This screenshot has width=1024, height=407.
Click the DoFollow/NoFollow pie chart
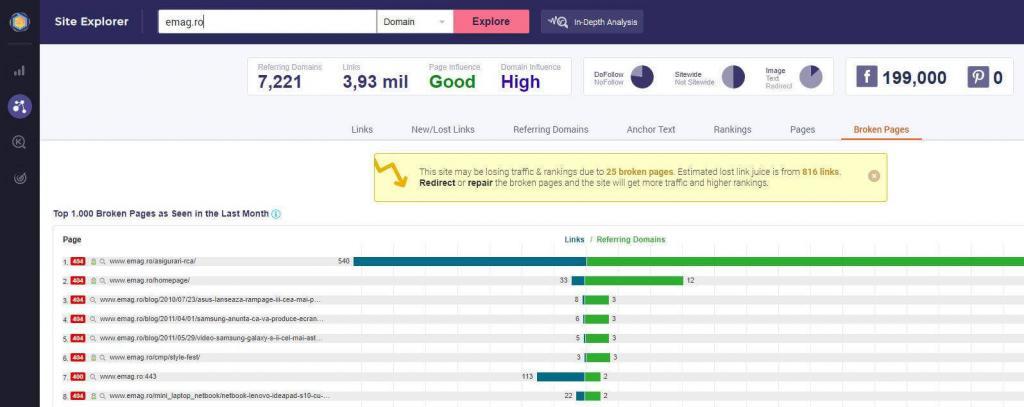click(x=642, y=77)
